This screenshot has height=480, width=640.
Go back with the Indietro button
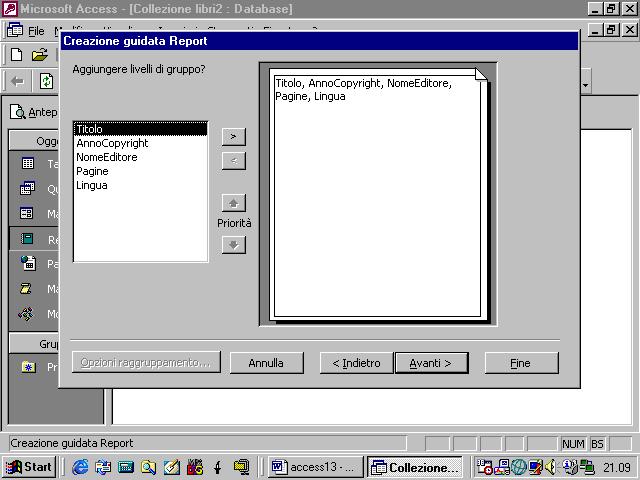[357, 363]
